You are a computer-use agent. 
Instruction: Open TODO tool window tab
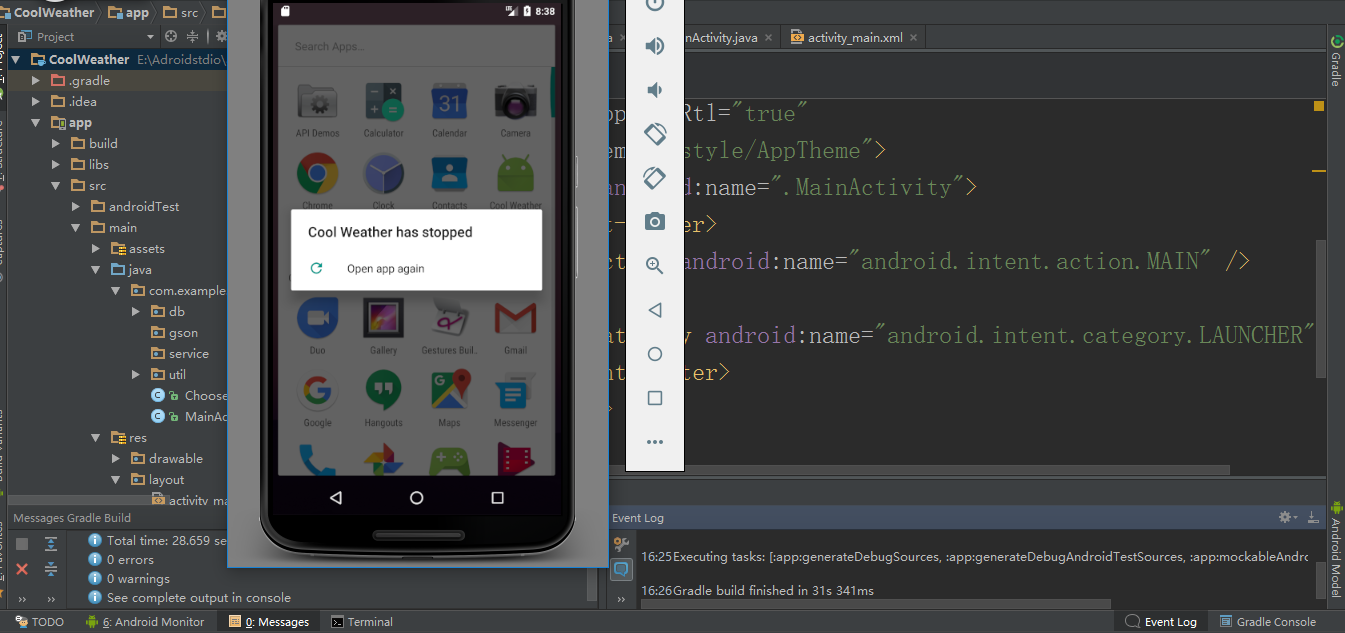tap(39, 622)
